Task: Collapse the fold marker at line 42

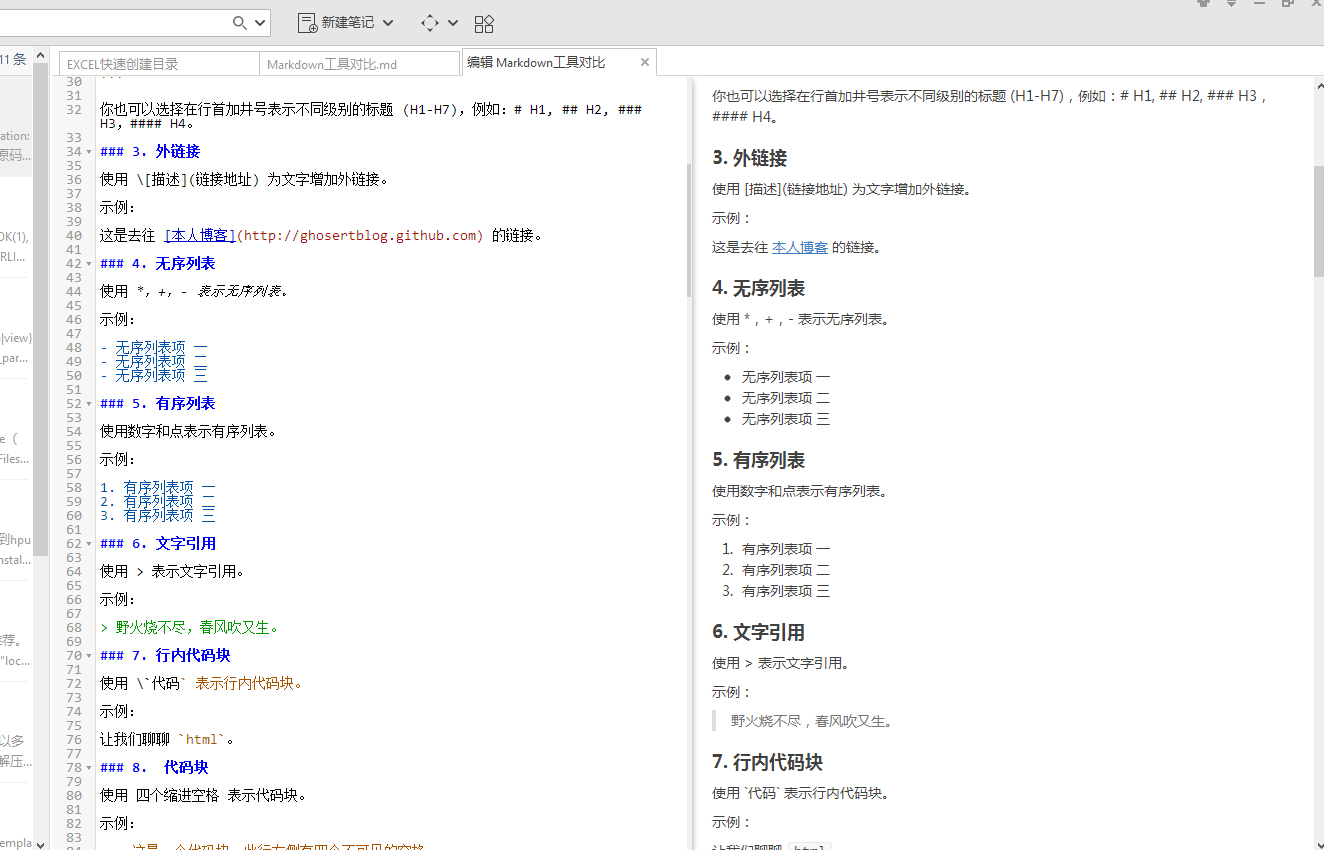Action: (x=89, y=264)
